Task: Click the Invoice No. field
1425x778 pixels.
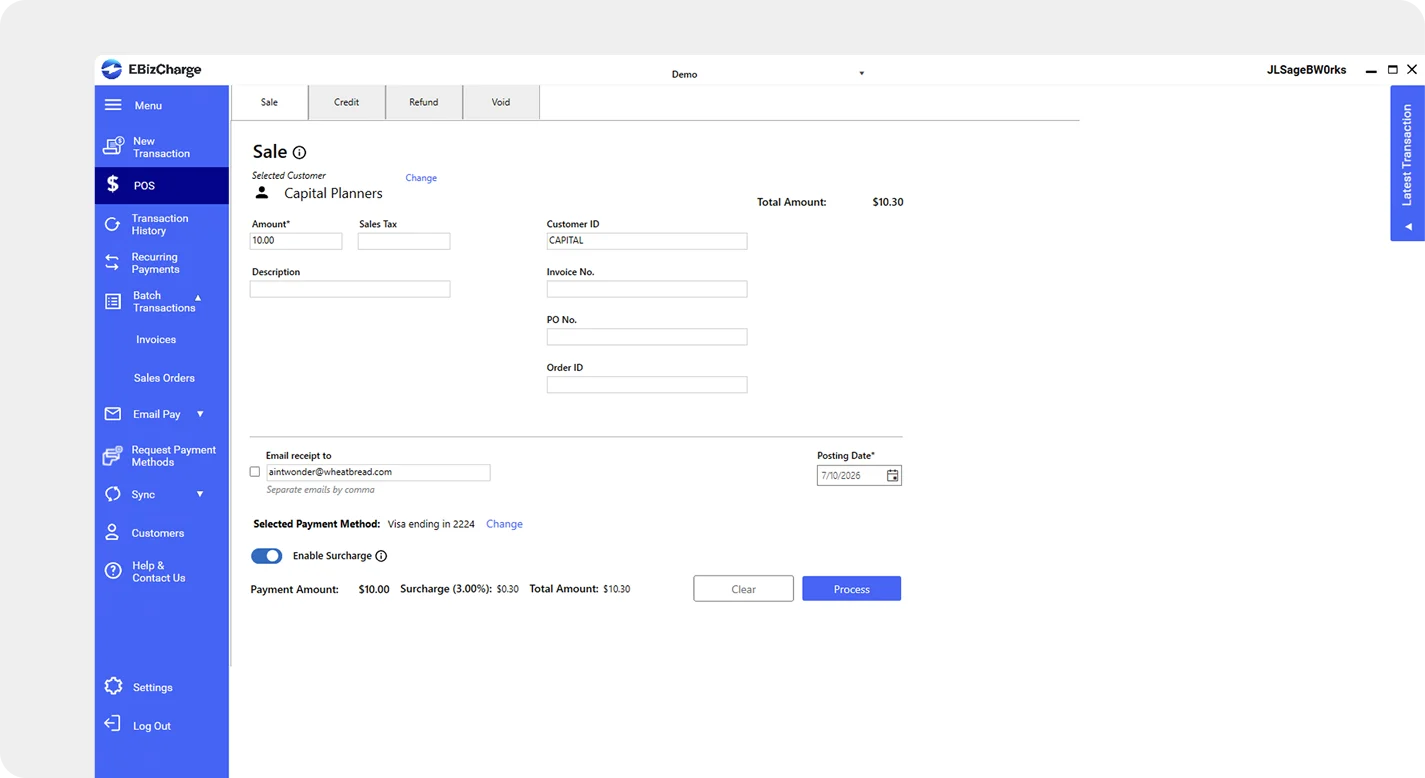Action: [x=647, y=289]
